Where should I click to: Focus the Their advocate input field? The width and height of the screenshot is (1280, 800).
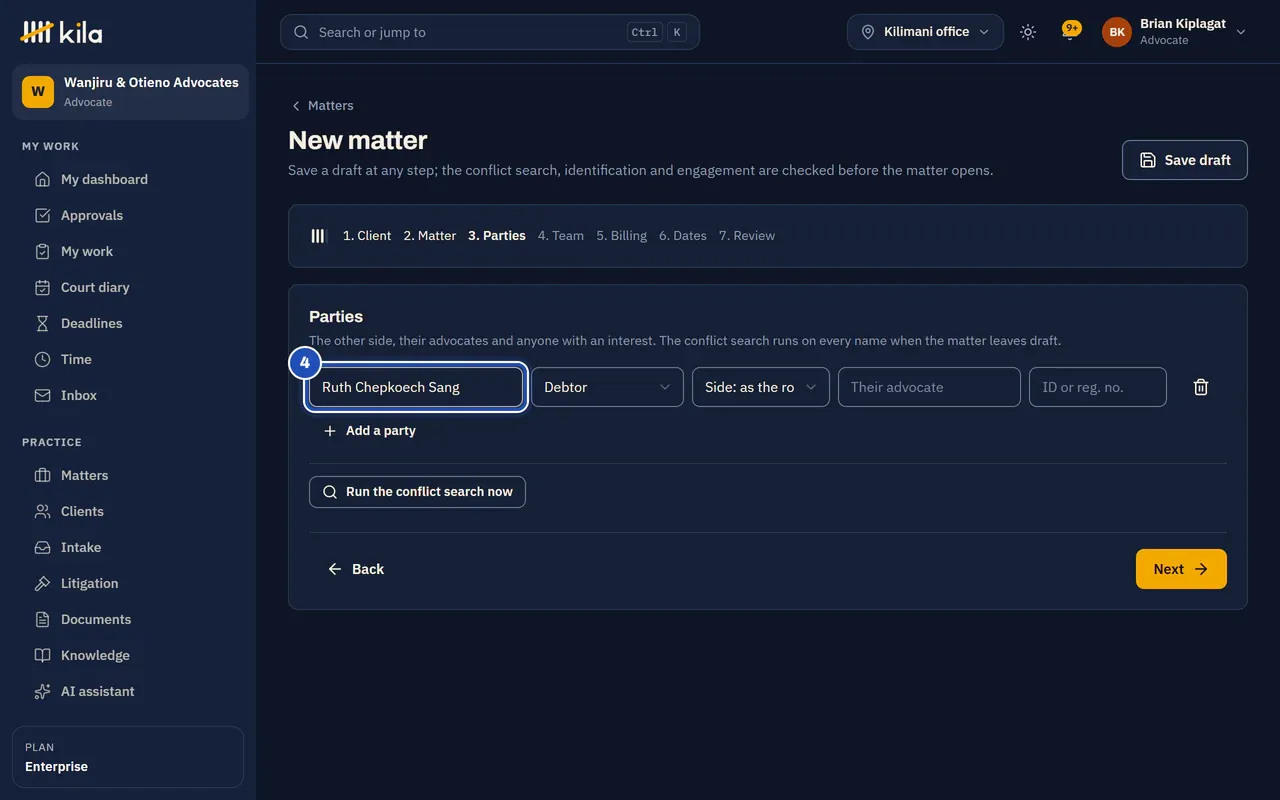point(929,387)
